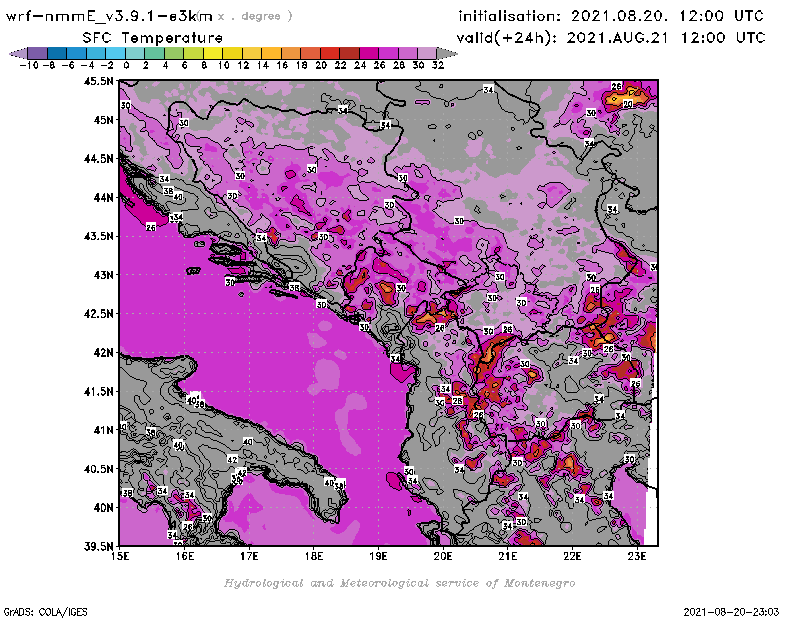
Task: Select the green 2 to 4 legend swatch
Action: [155, 53]
